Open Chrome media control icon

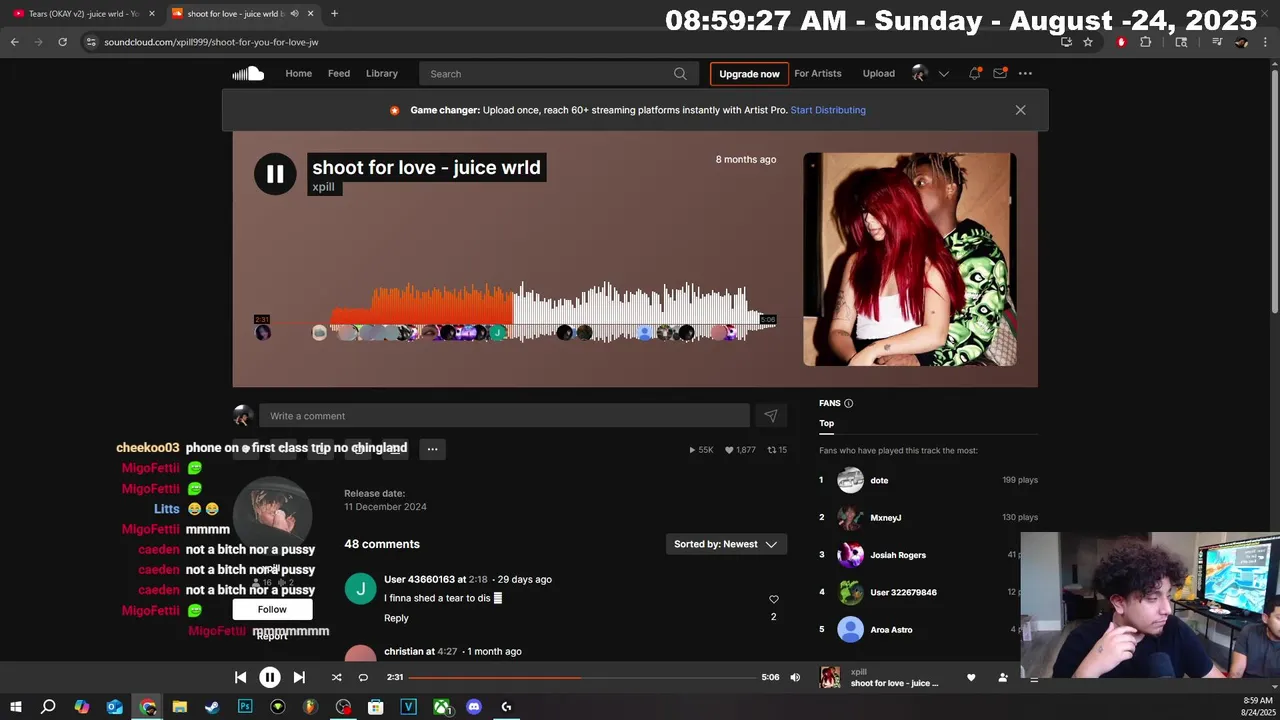pos(1217,42)
